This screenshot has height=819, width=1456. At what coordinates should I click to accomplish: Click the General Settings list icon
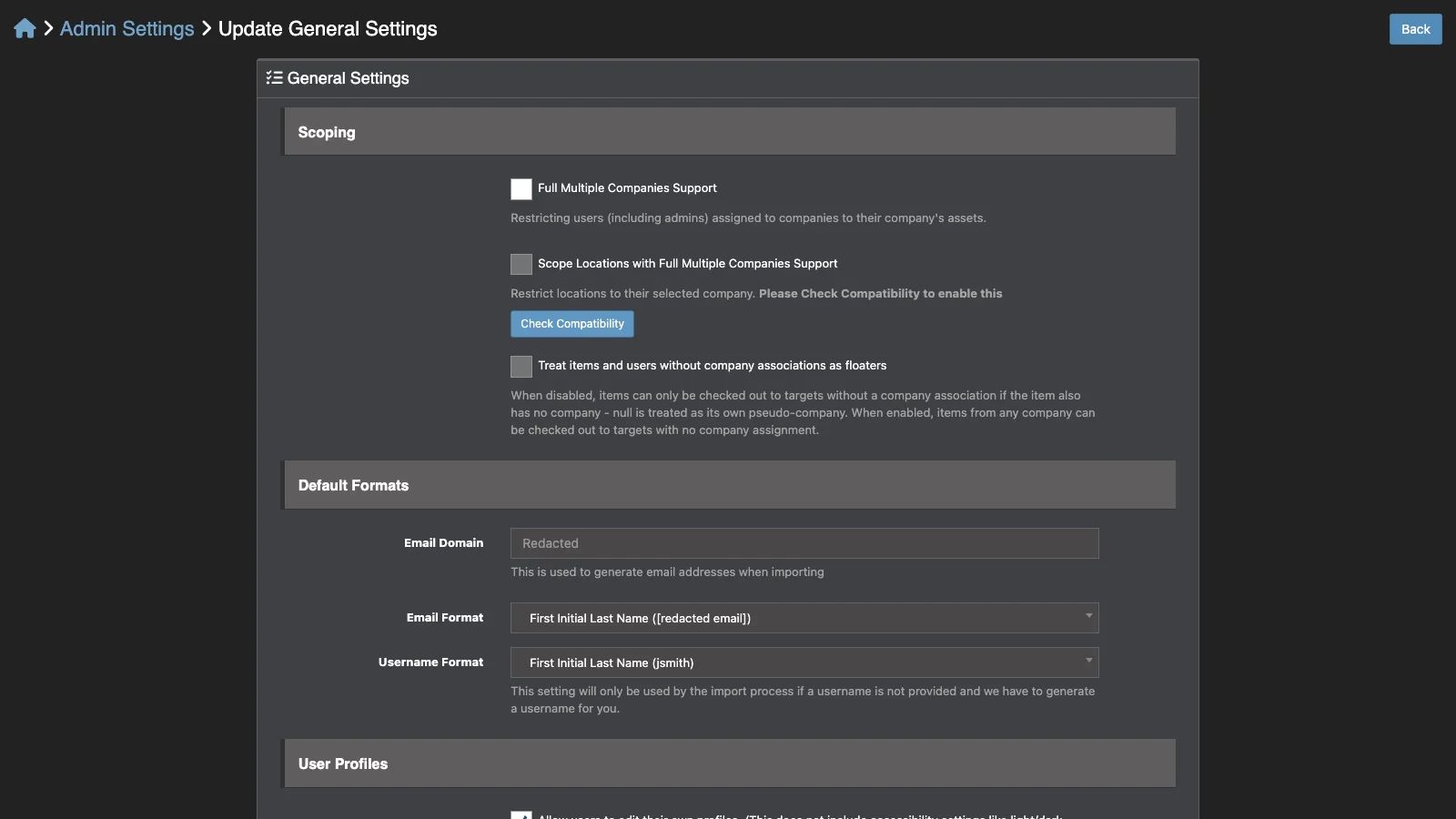[x=274, y=78]
